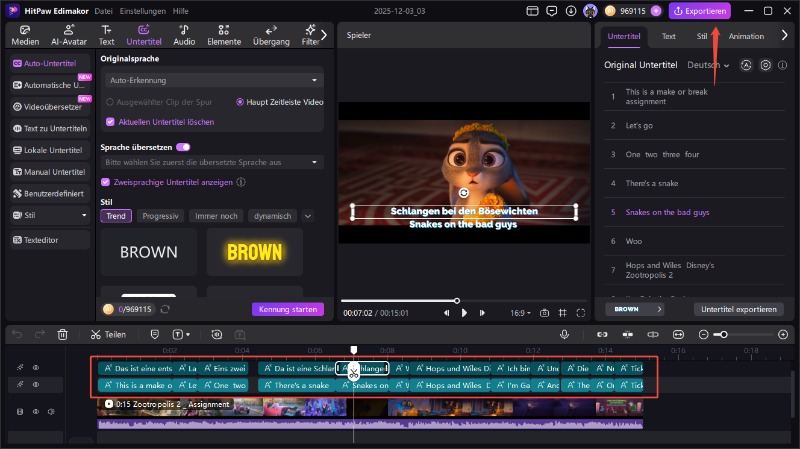Open the message feedback icon in title bar
This screenshot has width=800, height=449.
pyautogui.click(x=552, y=11)
